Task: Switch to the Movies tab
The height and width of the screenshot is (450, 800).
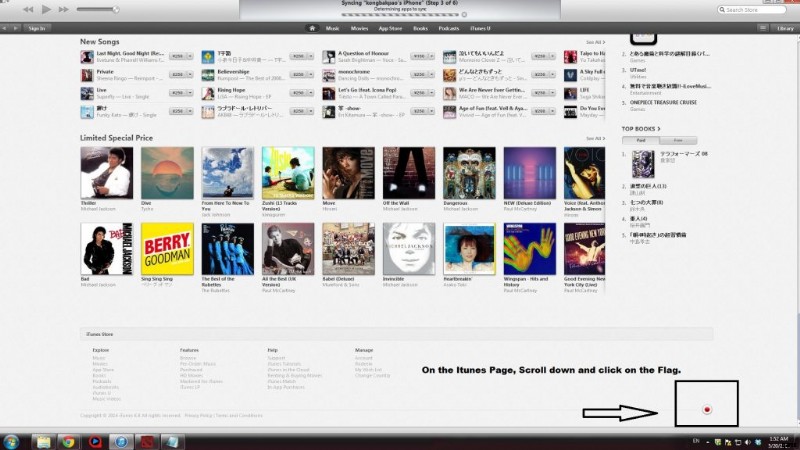Action: [359, 28]
